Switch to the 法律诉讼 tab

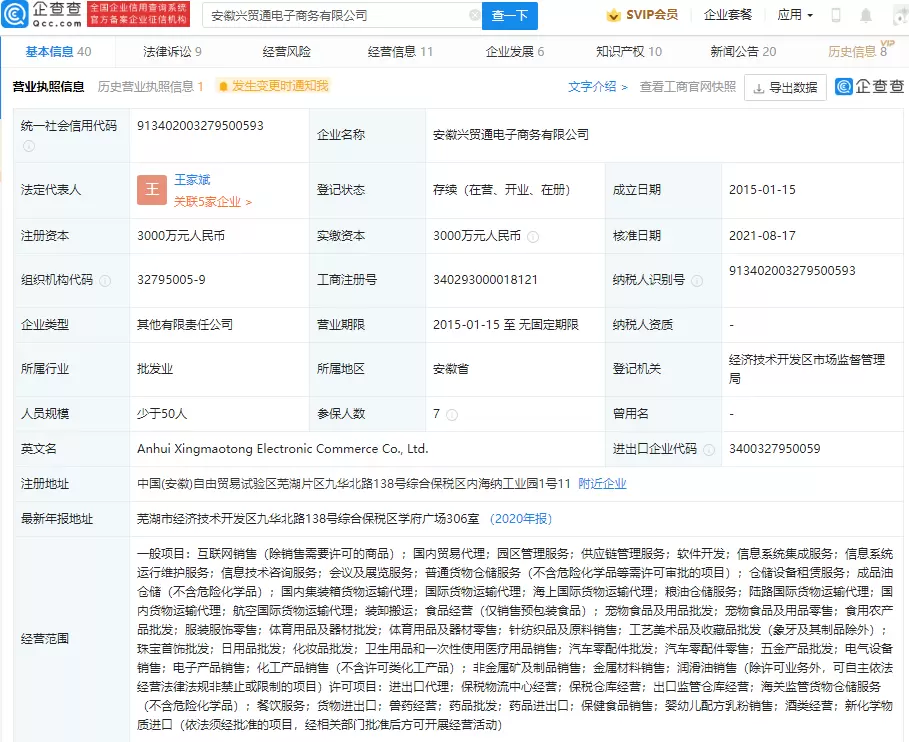coord(172,52)
